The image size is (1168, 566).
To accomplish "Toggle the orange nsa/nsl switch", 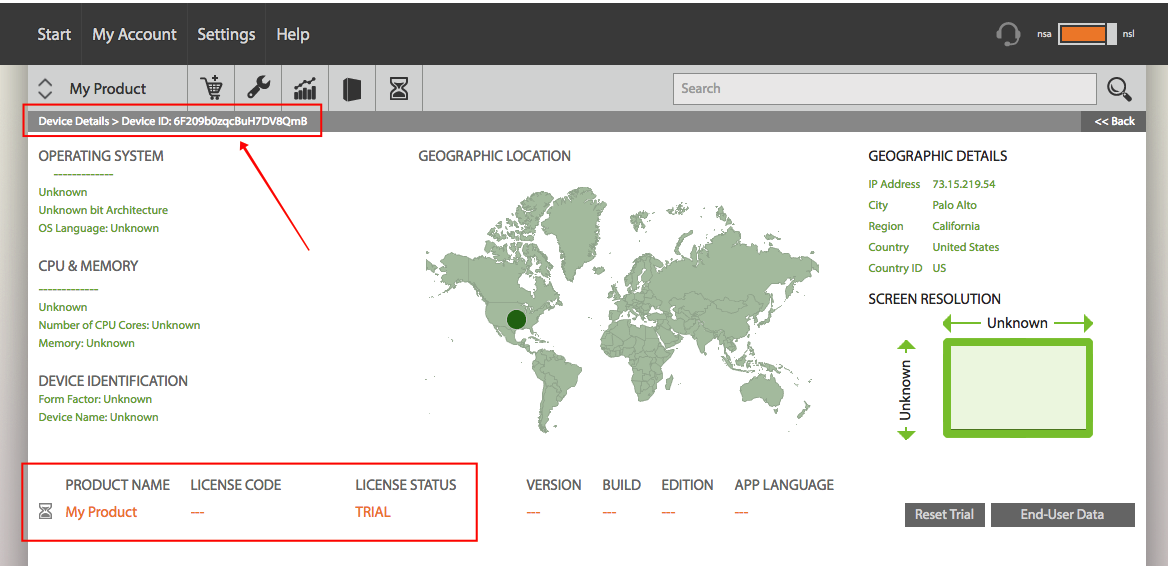I will point(1087,34).
